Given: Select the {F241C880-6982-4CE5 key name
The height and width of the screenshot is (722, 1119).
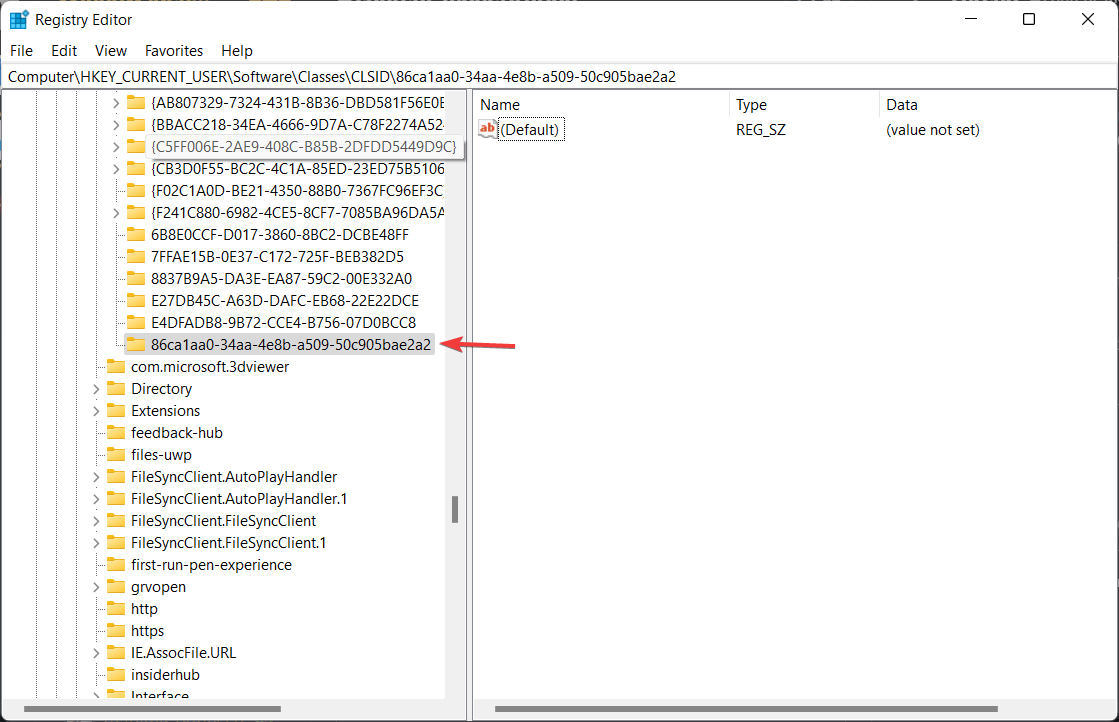Looking at the screenshot, I should (297, 213).
